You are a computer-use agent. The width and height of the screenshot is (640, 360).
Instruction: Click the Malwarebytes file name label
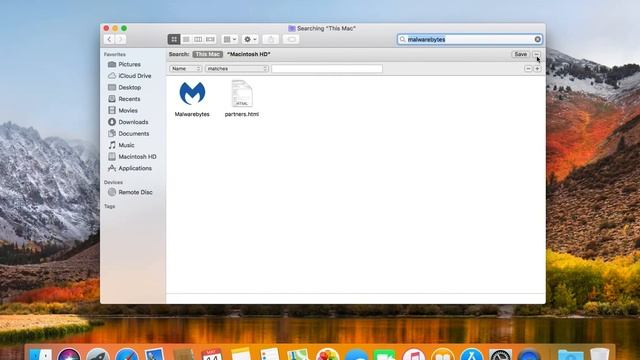point(192,114)
